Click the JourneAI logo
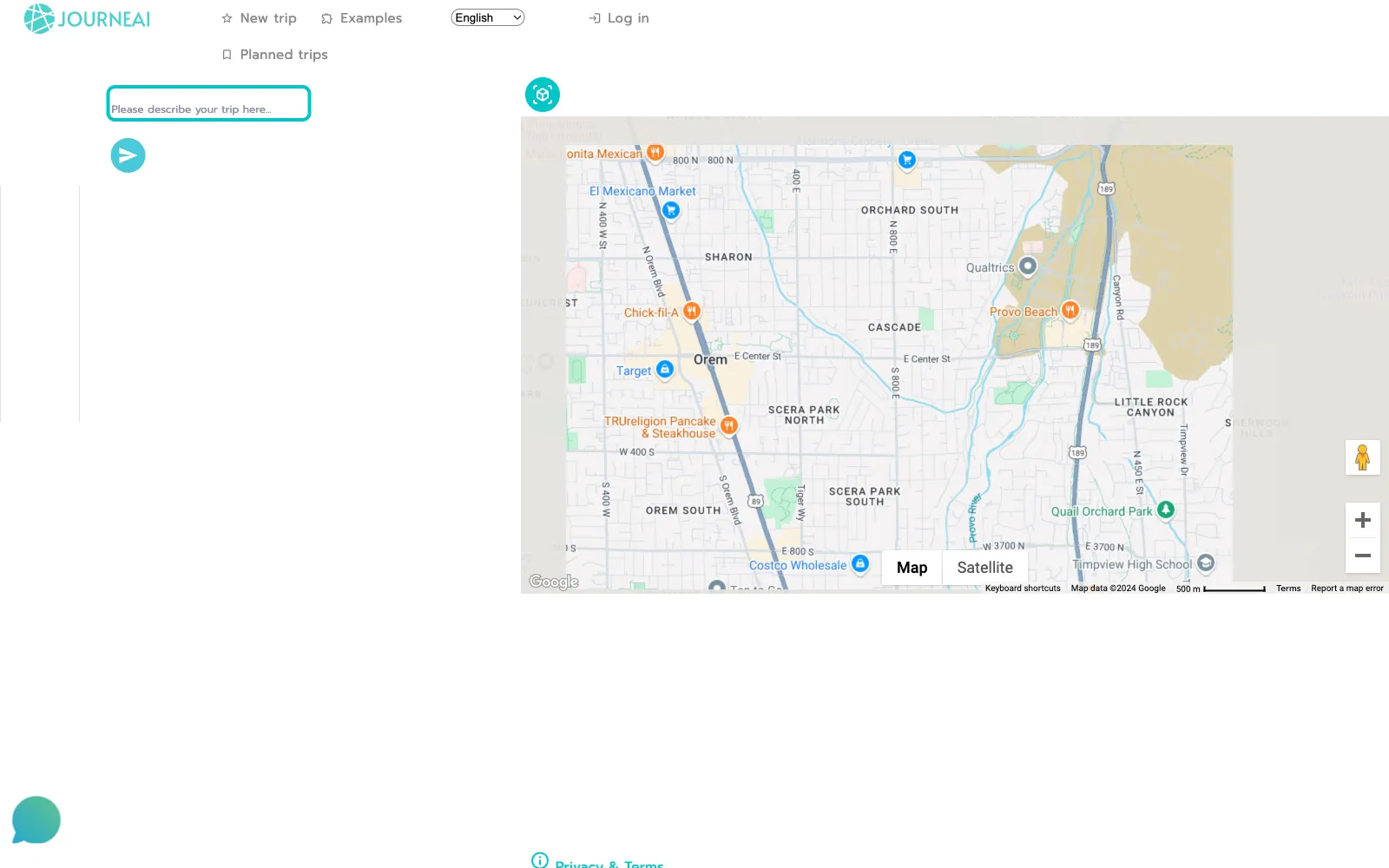The height and width of the screenshot is (868, 1389). [87, 18]
